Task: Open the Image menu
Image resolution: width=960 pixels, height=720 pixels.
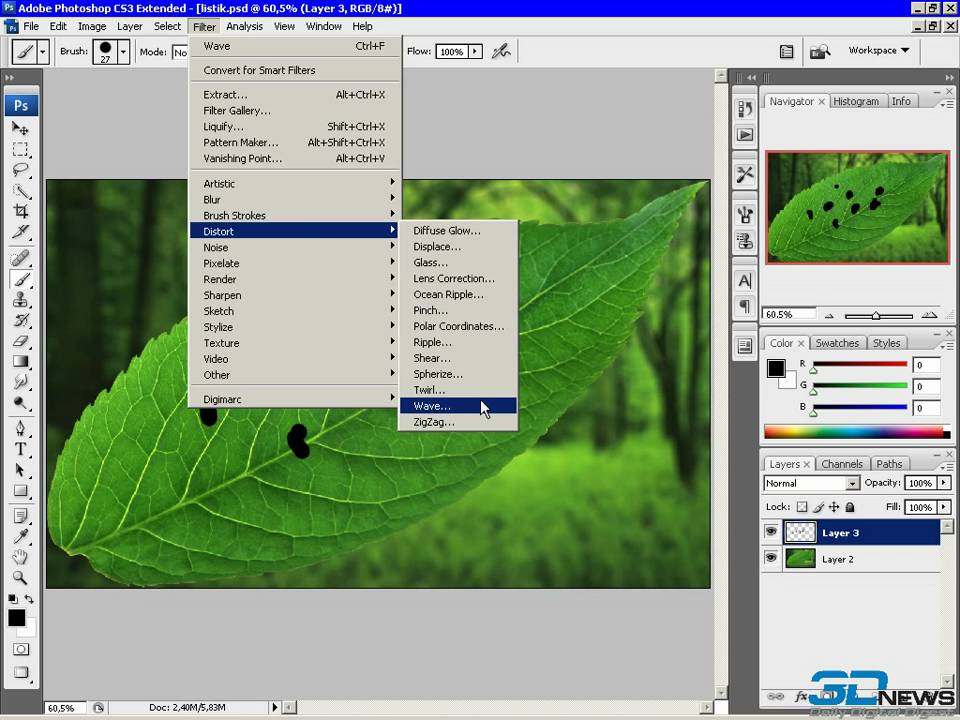Action: coord(92,26)
